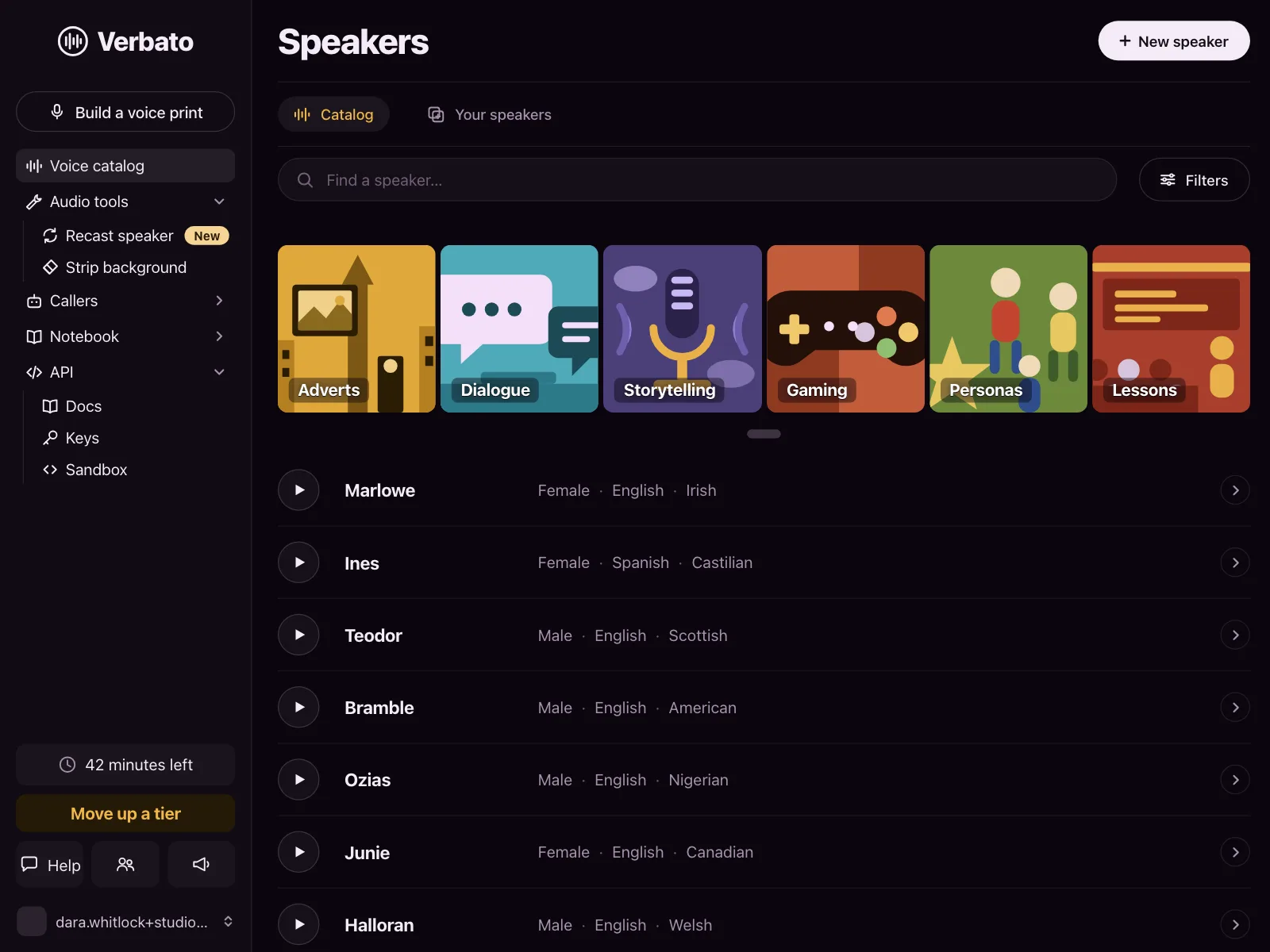This screenshot has width=1270, height=952.
Task: Play Ozias voice preview
Action: (x=298, y=780)
